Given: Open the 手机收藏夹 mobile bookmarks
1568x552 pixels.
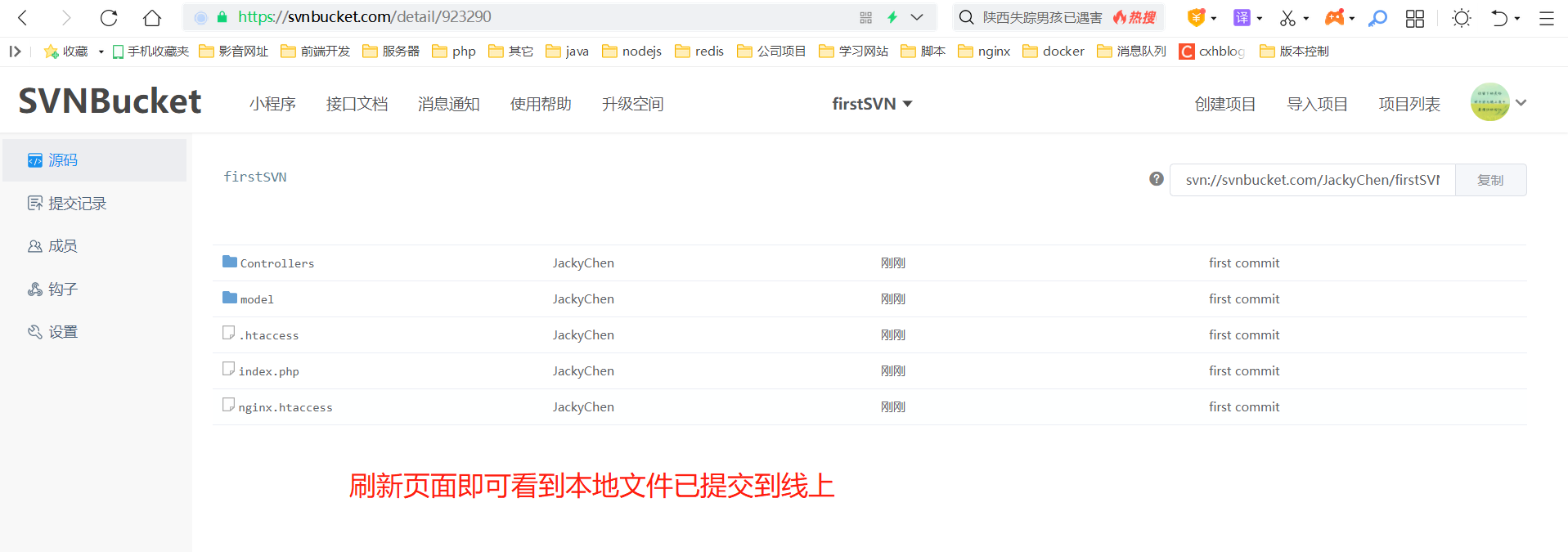Looking at the screenshot, I should [x=151, y=52].
